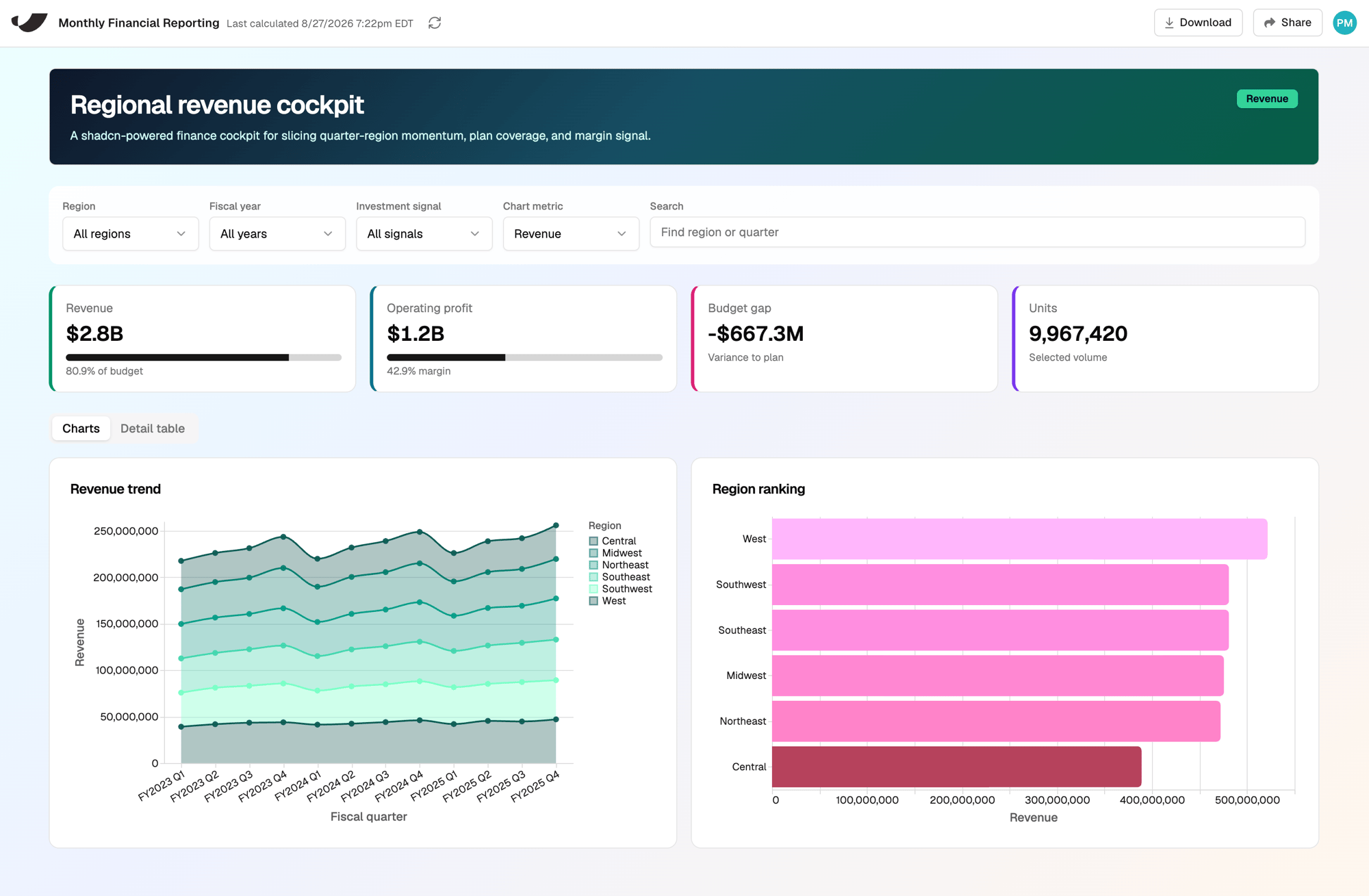Click the -$667.3M budget gap value
The image size is (1369, 896).
756,334
